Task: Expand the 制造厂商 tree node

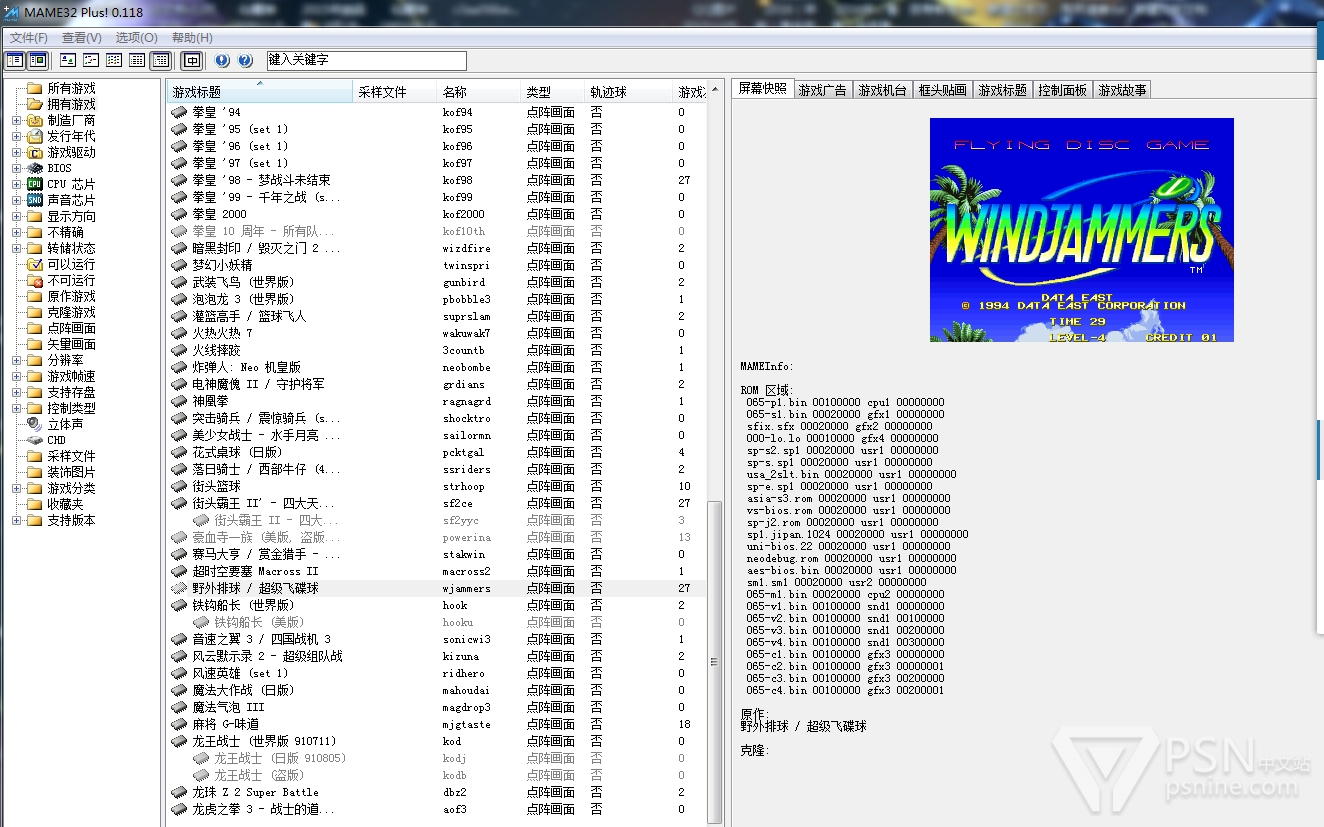Action: click(17, 120)
